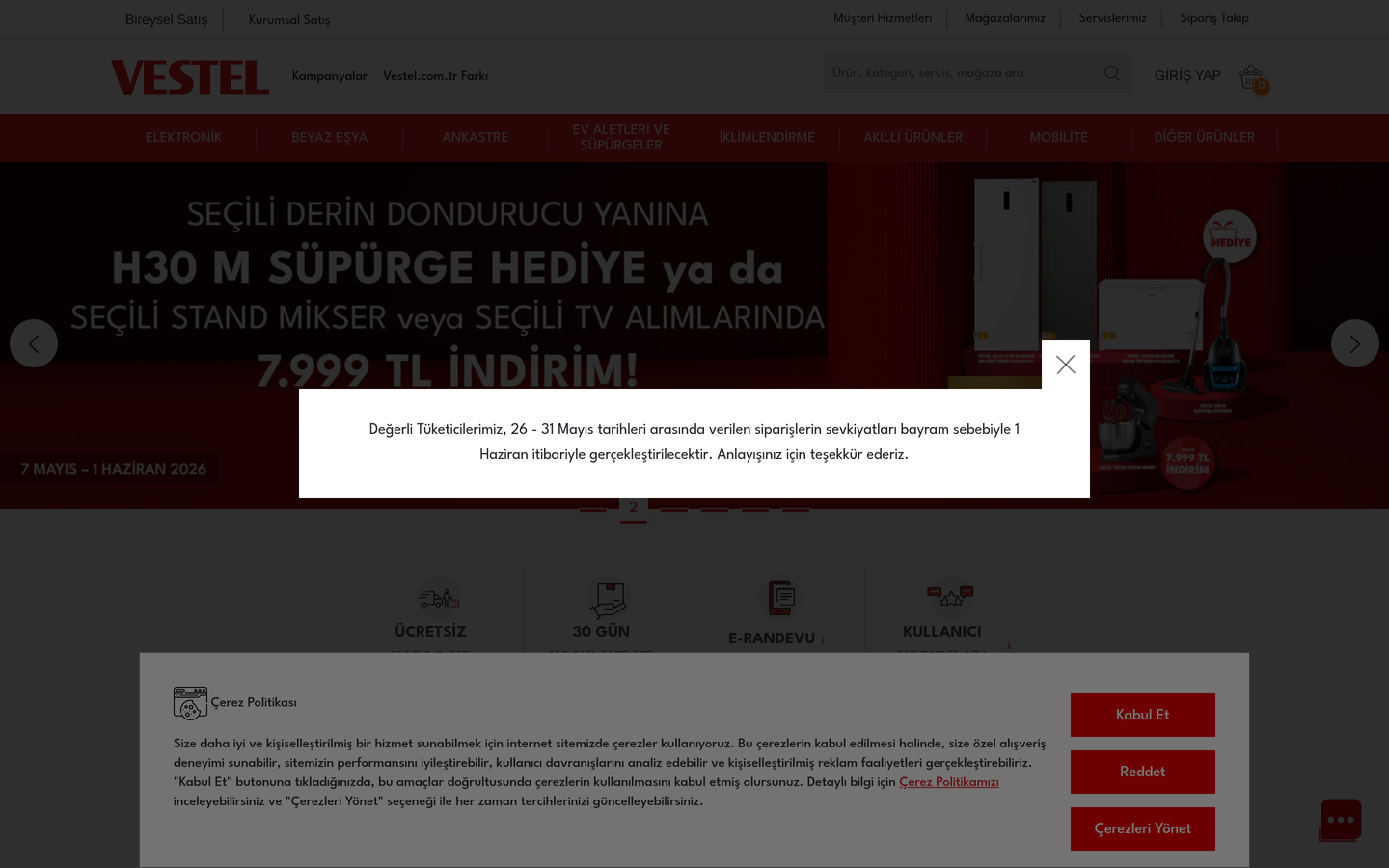Click the ÜCRETSİZ shipping text
The width and height of the screenshot is (1389, 868).
pyautogui.click(x=430, y=632)
